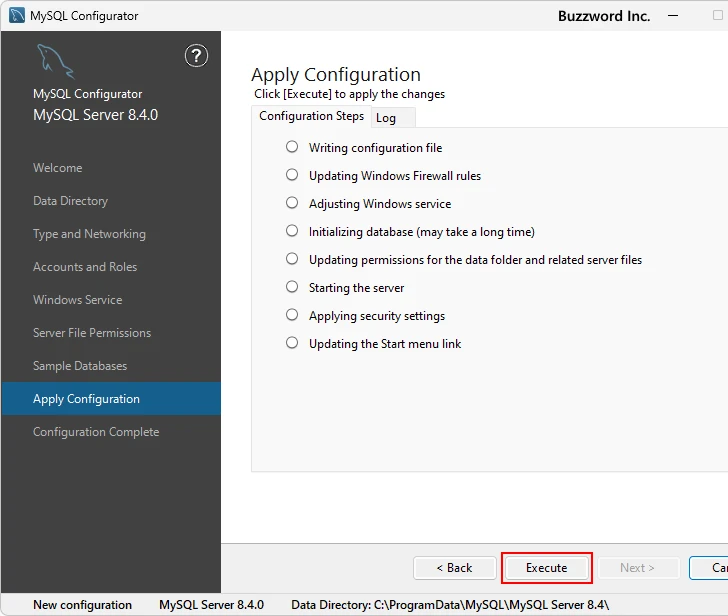Switch to the Configuration Steps tab
Viewport: 728px width, 616px height.
coord(311,116)
